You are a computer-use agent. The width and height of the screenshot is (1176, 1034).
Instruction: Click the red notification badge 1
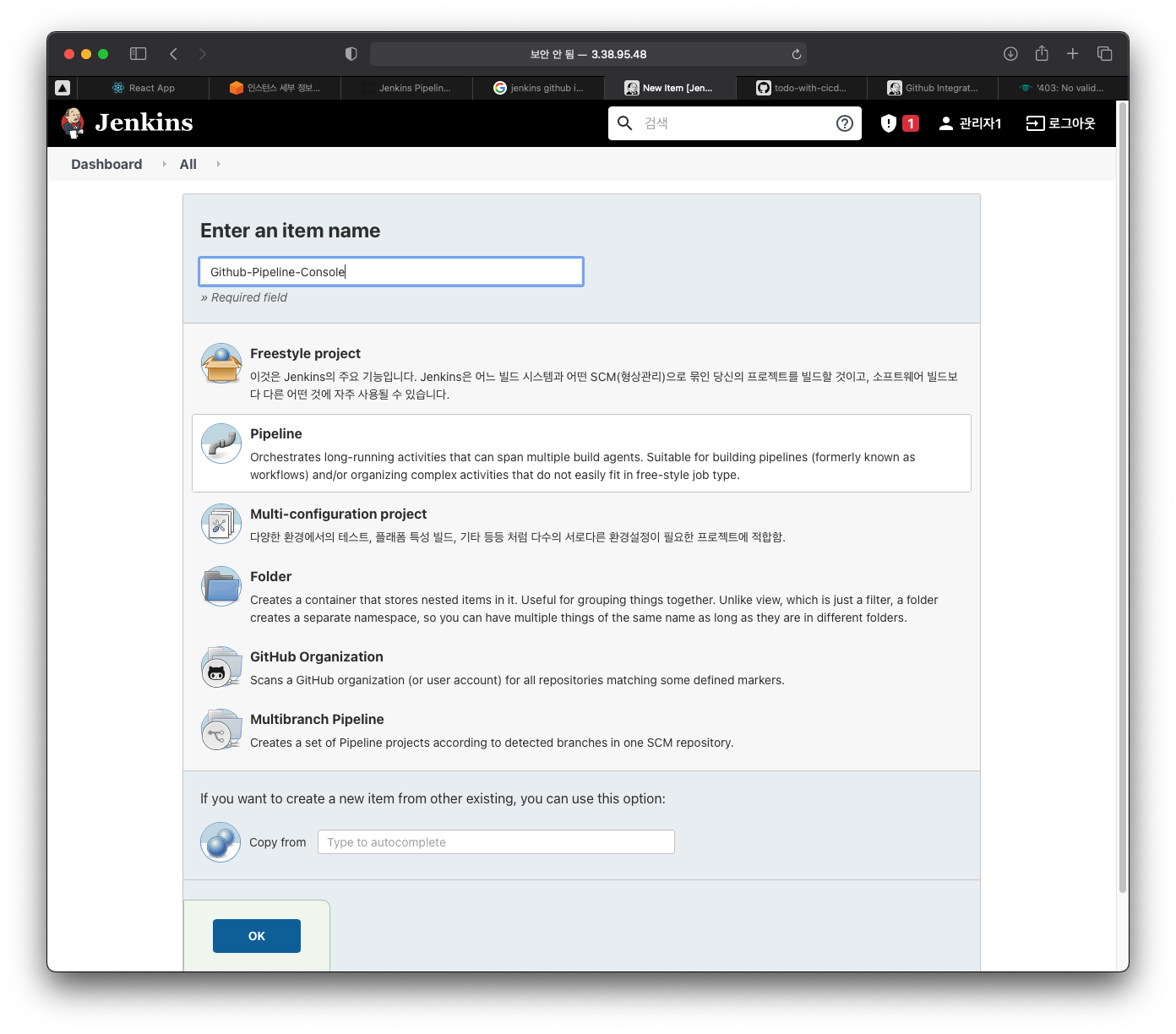911,123
